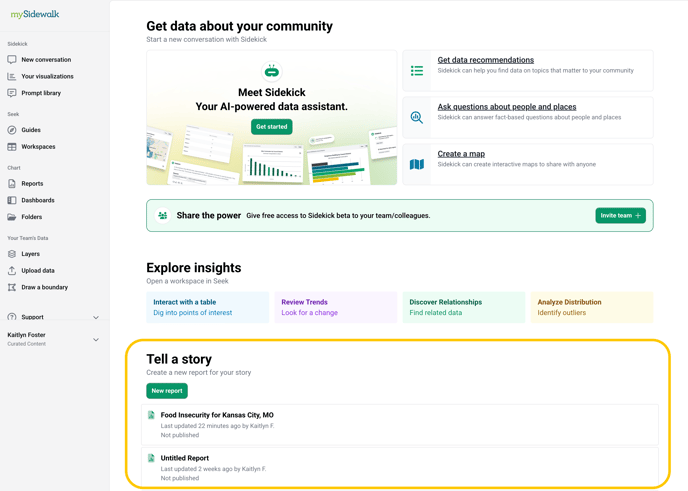The width and height of the screenshot is (688, 491).
Task: Open New conversation in sidebar
Action: pyautogui.click(x=46, y=60)
